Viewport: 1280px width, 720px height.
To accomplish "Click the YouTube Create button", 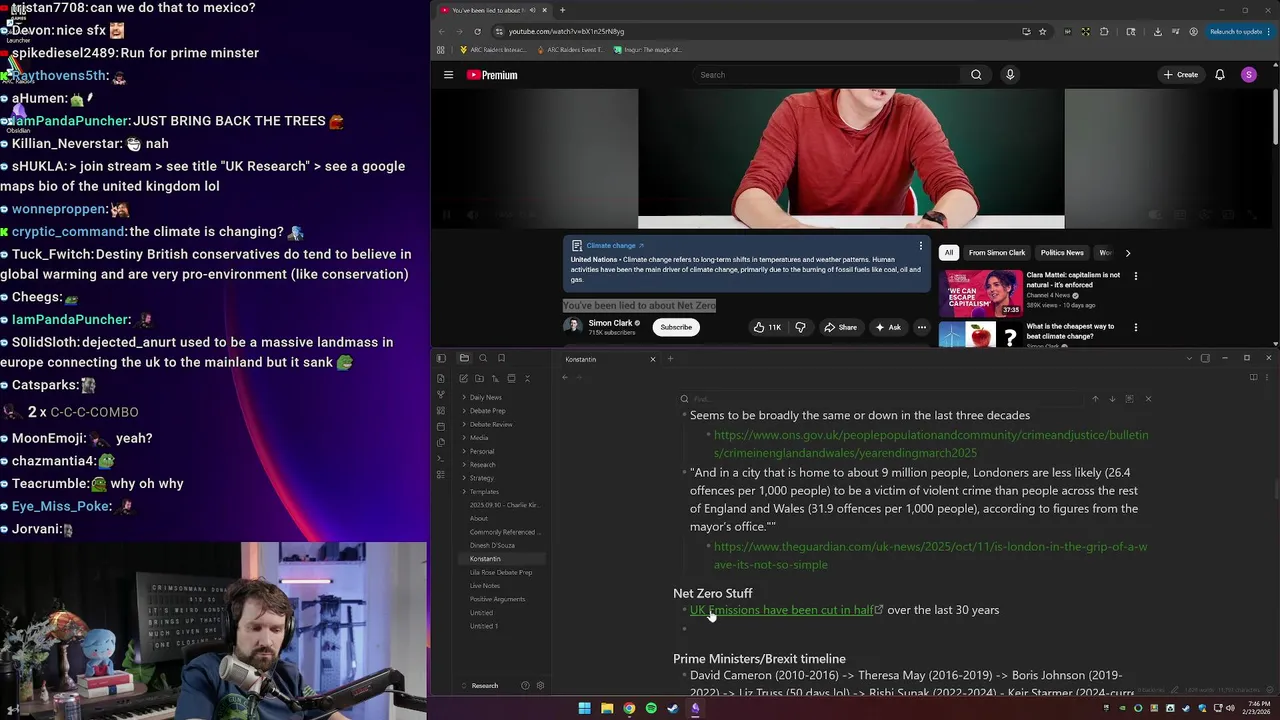I will (1180, 75).
